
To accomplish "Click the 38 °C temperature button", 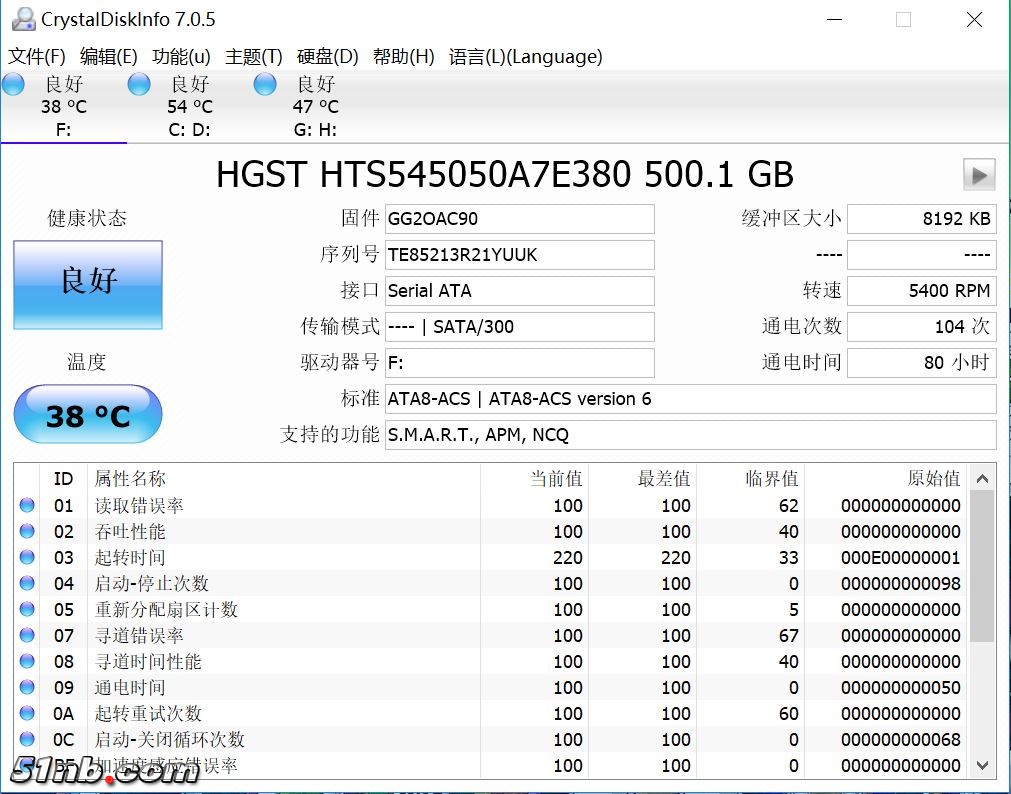I will click(x=88, y=415).
